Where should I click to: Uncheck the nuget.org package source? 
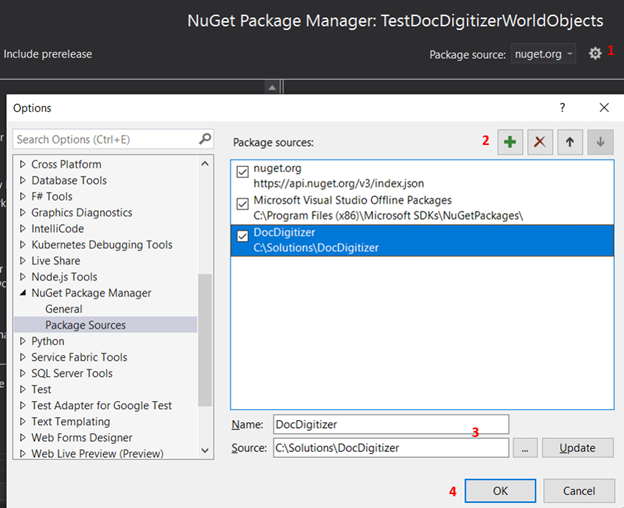pos(244,171)
